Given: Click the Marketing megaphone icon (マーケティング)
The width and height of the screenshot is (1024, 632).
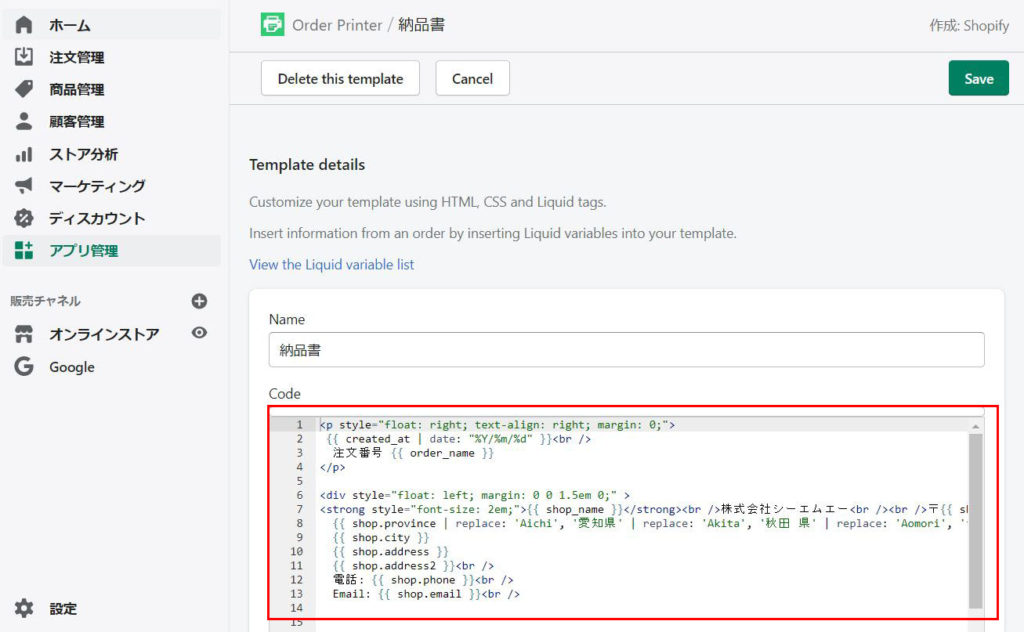Looking at the screenshot, I should click(24, 186).
